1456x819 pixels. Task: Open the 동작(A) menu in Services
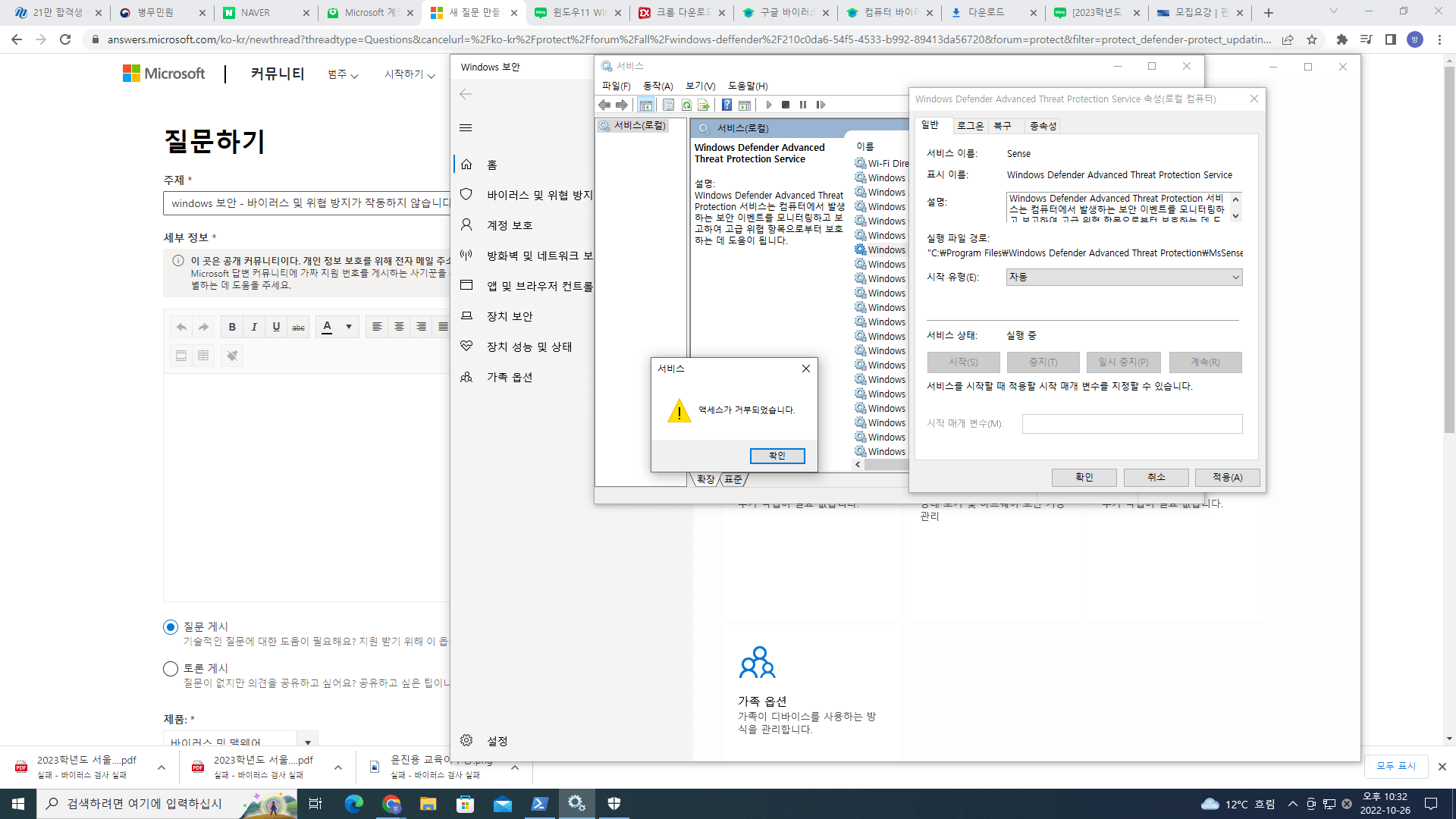(x=657, y=86)
